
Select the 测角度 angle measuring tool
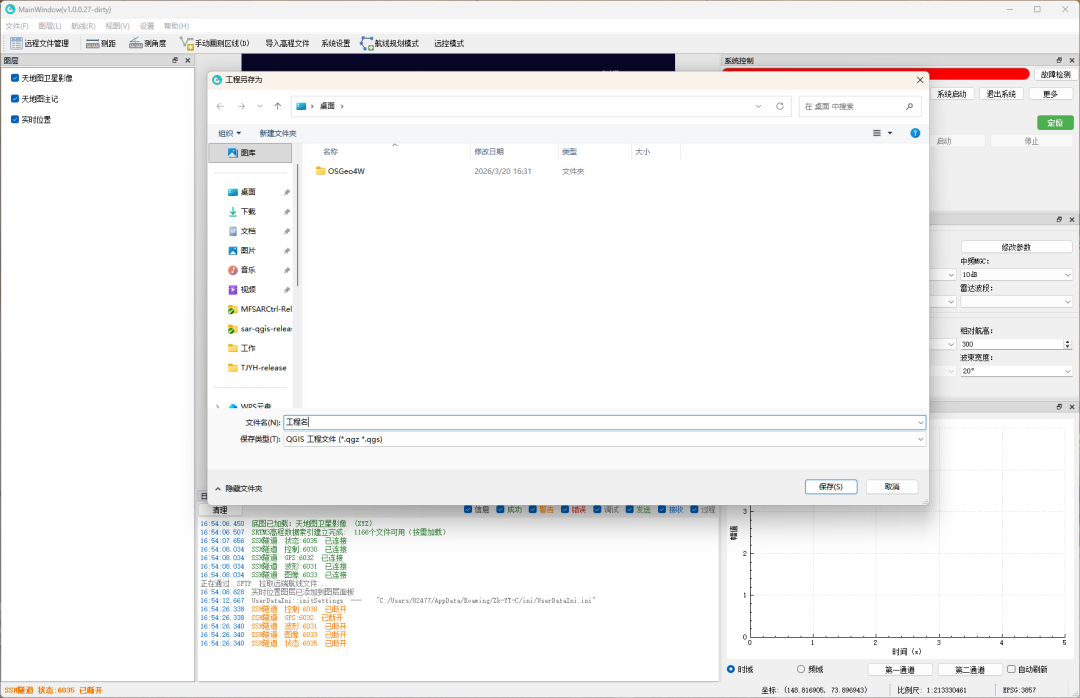(x=147, y=43)
